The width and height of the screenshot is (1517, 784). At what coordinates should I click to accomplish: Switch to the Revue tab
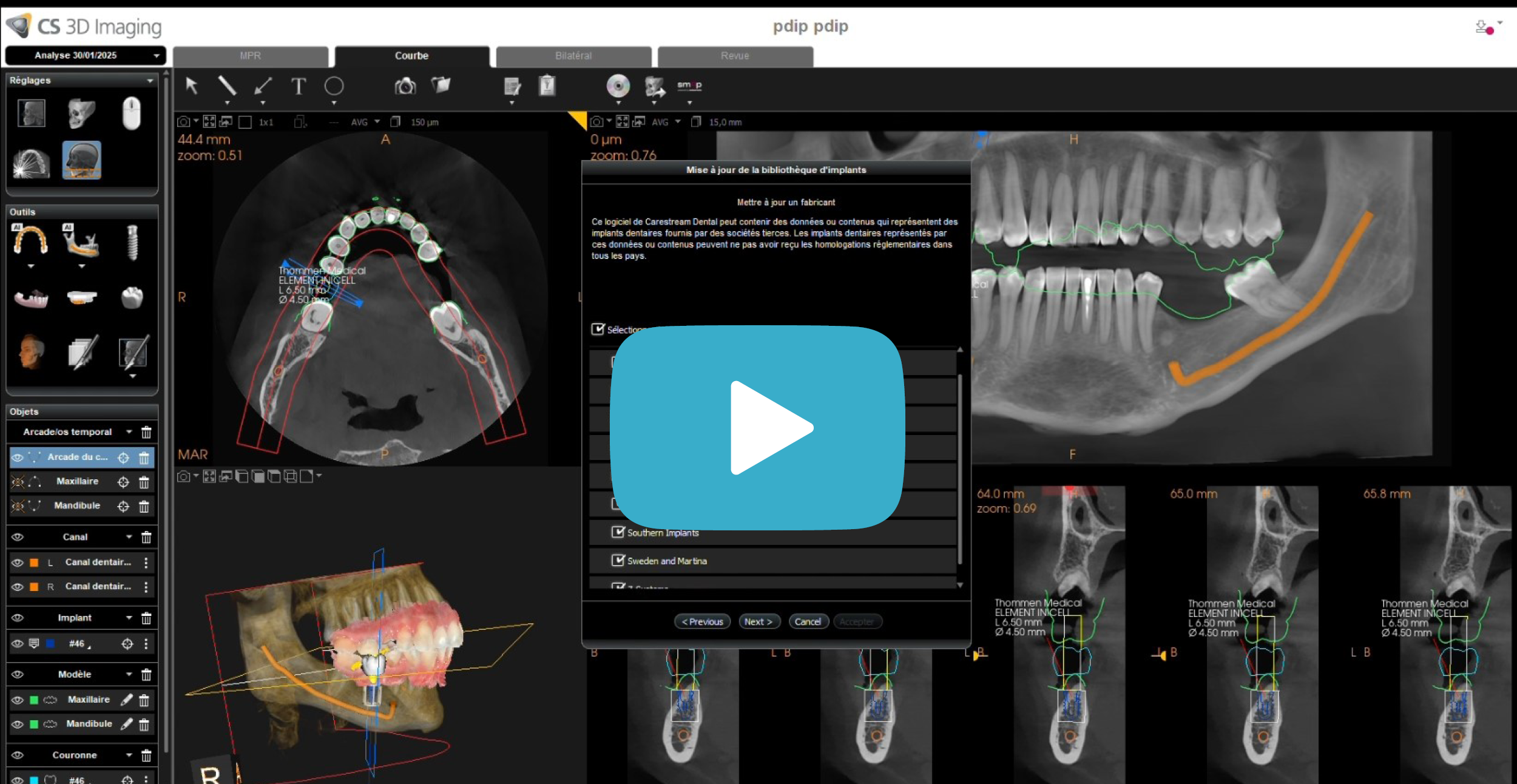pos(735,56)
